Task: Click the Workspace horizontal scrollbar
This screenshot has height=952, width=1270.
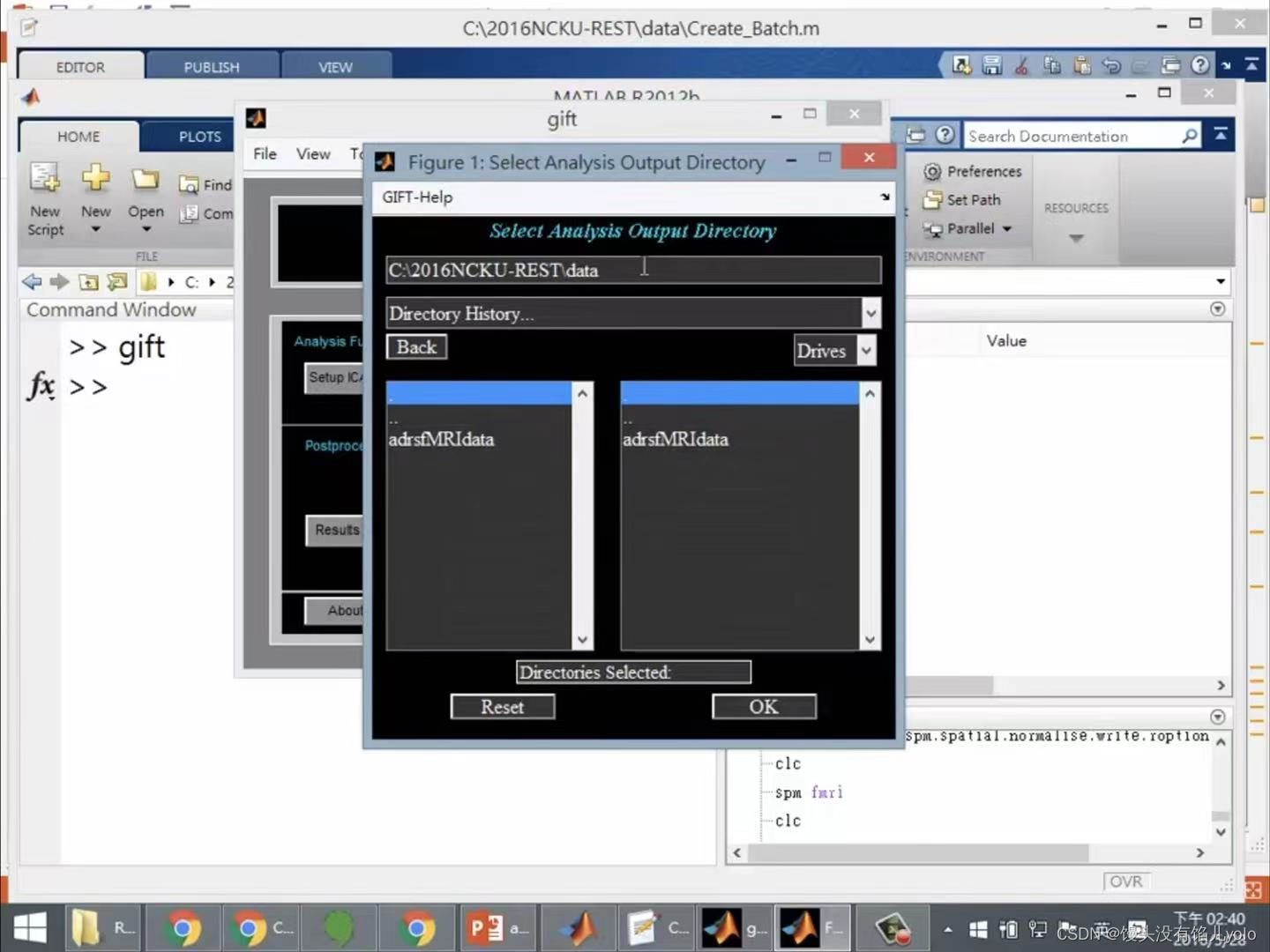Action: pyautogui.click(x=949, y=685)
